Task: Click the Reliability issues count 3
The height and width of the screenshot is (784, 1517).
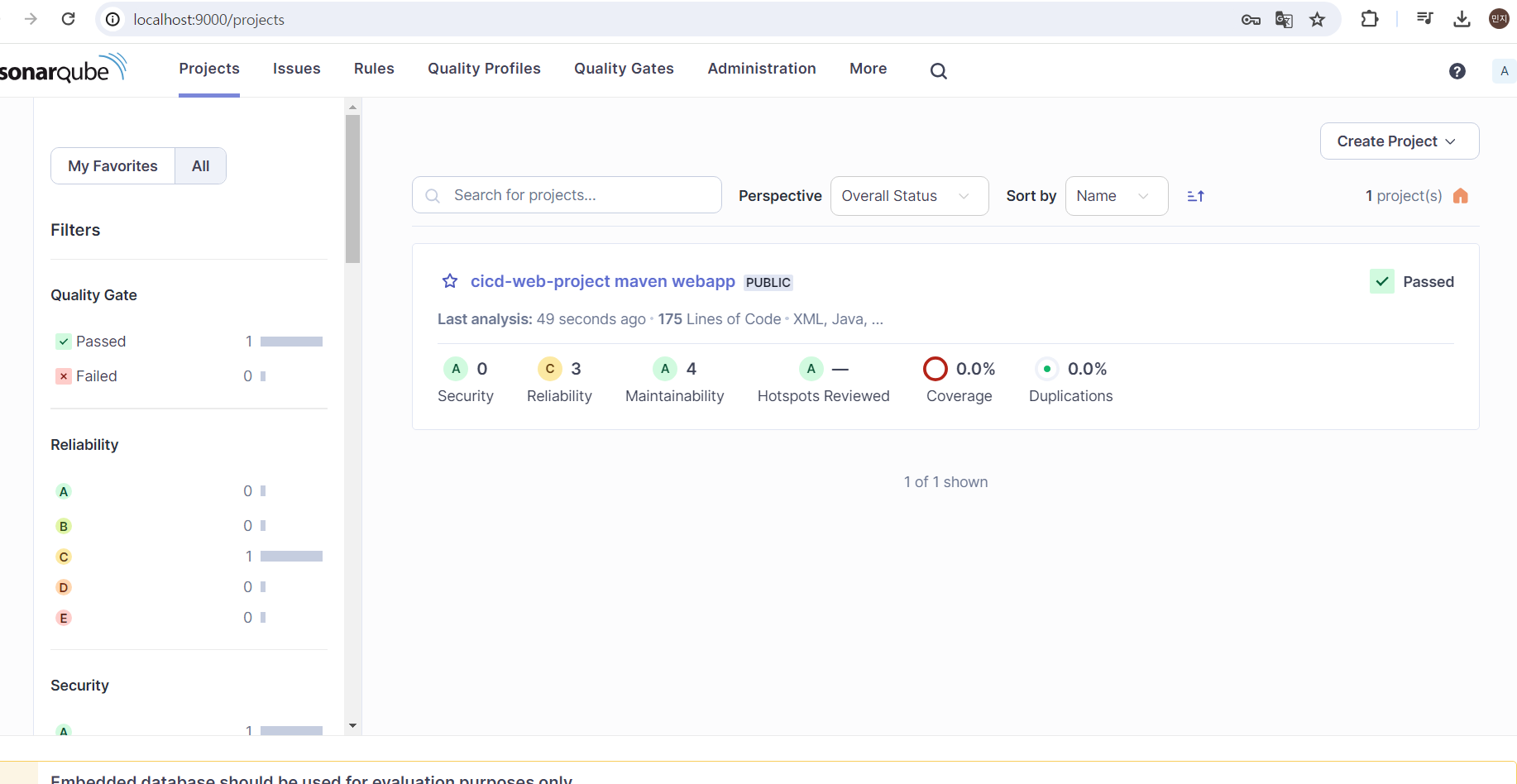Action: tap(577, 369)
